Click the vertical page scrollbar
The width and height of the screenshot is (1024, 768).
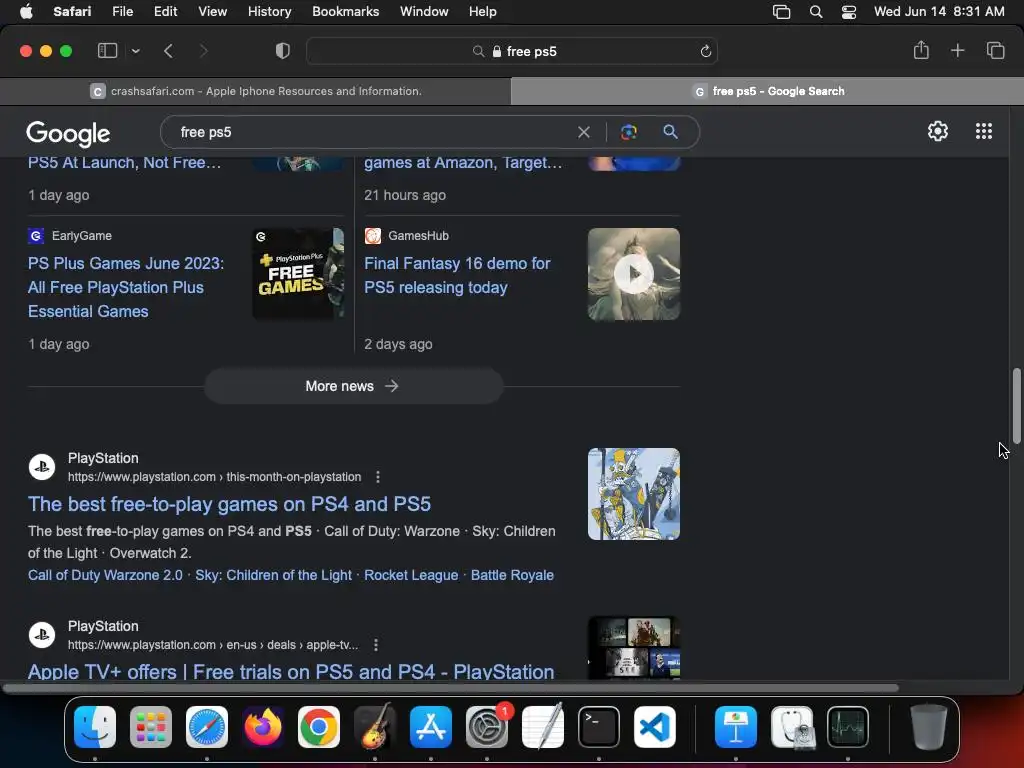pyautogui.click(x=1016, y=406)
